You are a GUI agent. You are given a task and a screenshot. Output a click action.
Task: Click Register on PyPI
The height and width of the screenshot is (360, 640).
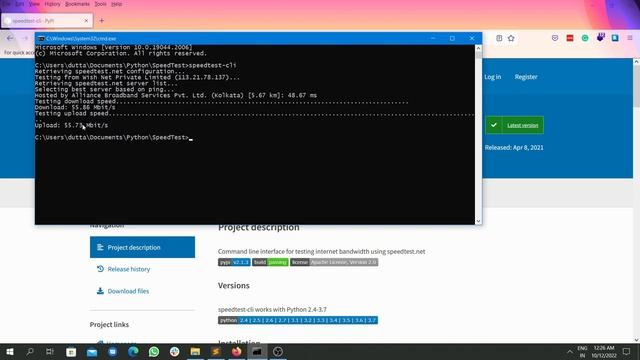pyautogui.click(x=526, y=77)
